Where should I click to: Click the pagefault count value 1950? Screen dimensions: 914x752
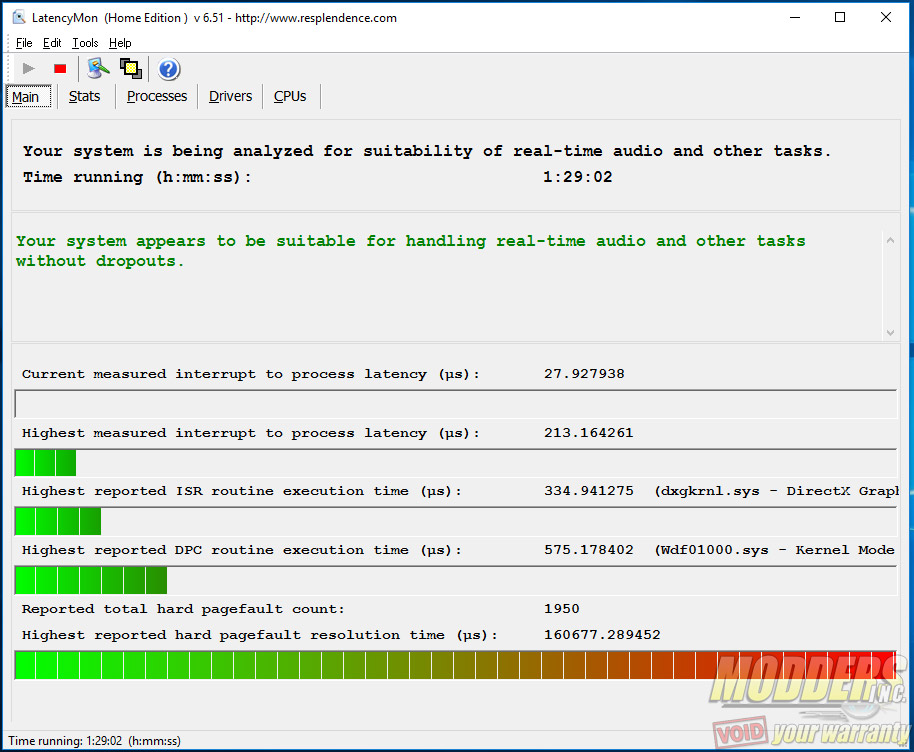point(562,609)
